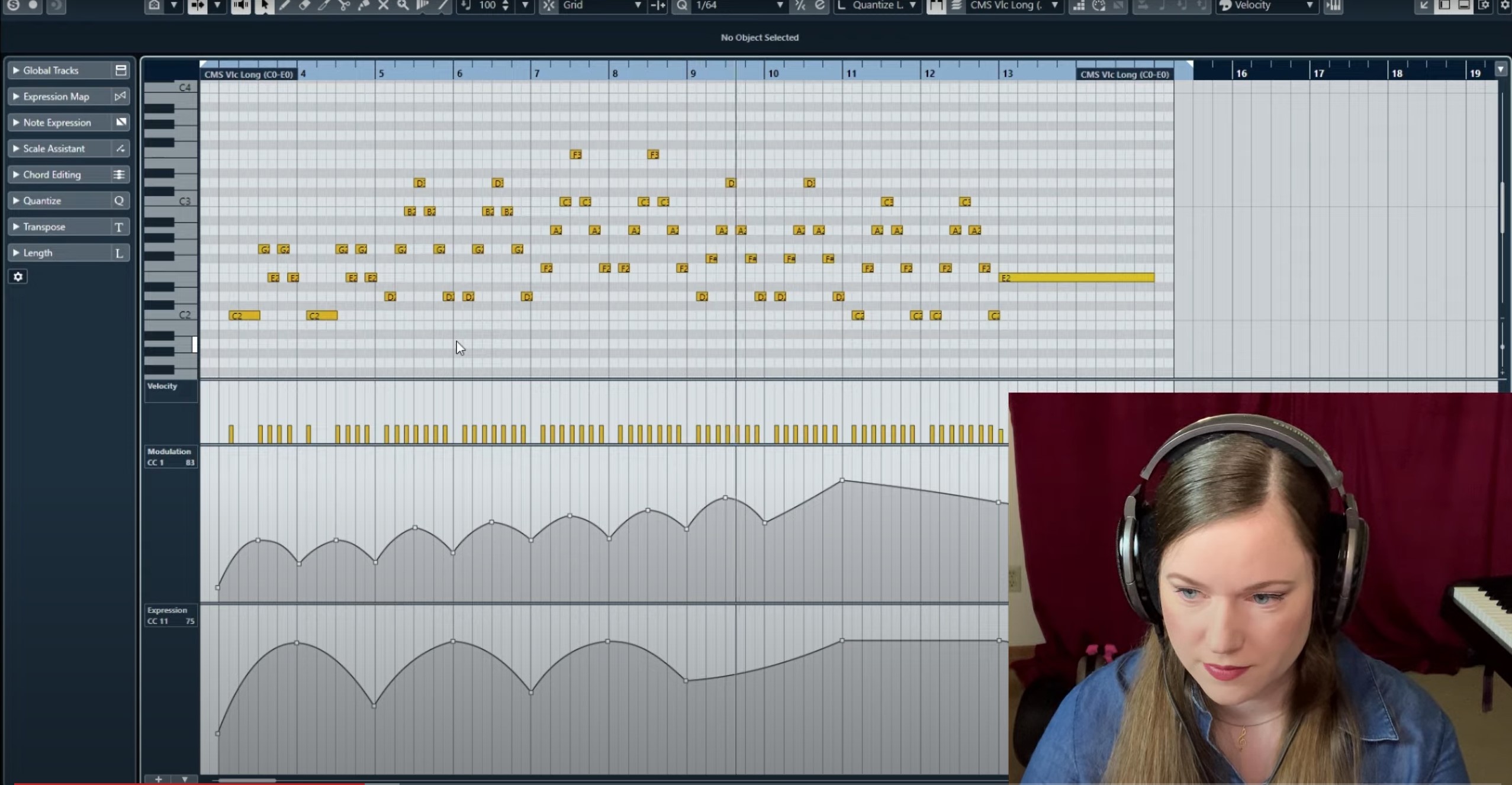This screenshot has width=1512, height=785.
Task: Add a controller lane with plus button
Action: (158, 779)
